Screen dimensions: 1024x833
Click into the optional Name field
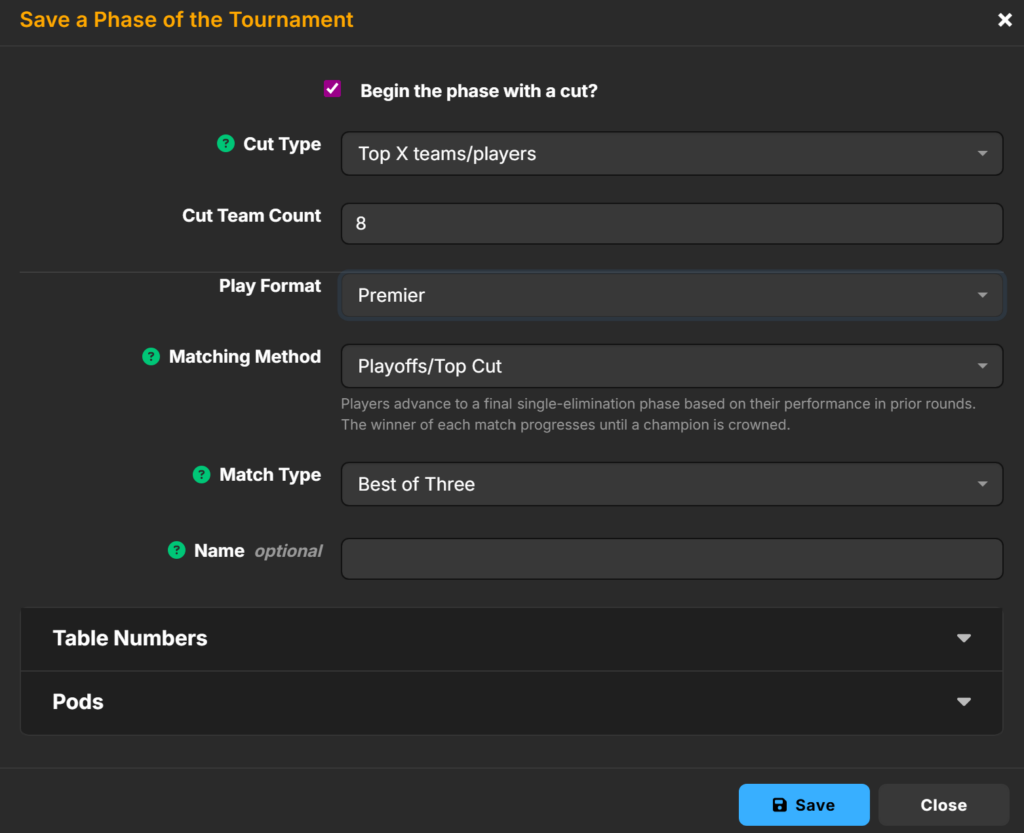(671, 559)
